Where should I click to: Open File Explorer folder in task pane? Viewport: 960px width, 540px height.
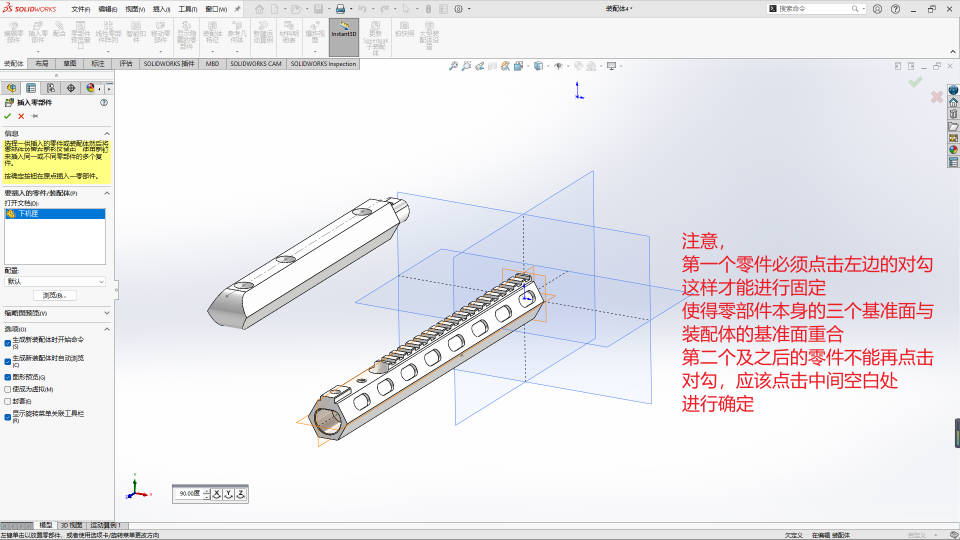pyautogui.click(x=953, y=126)
